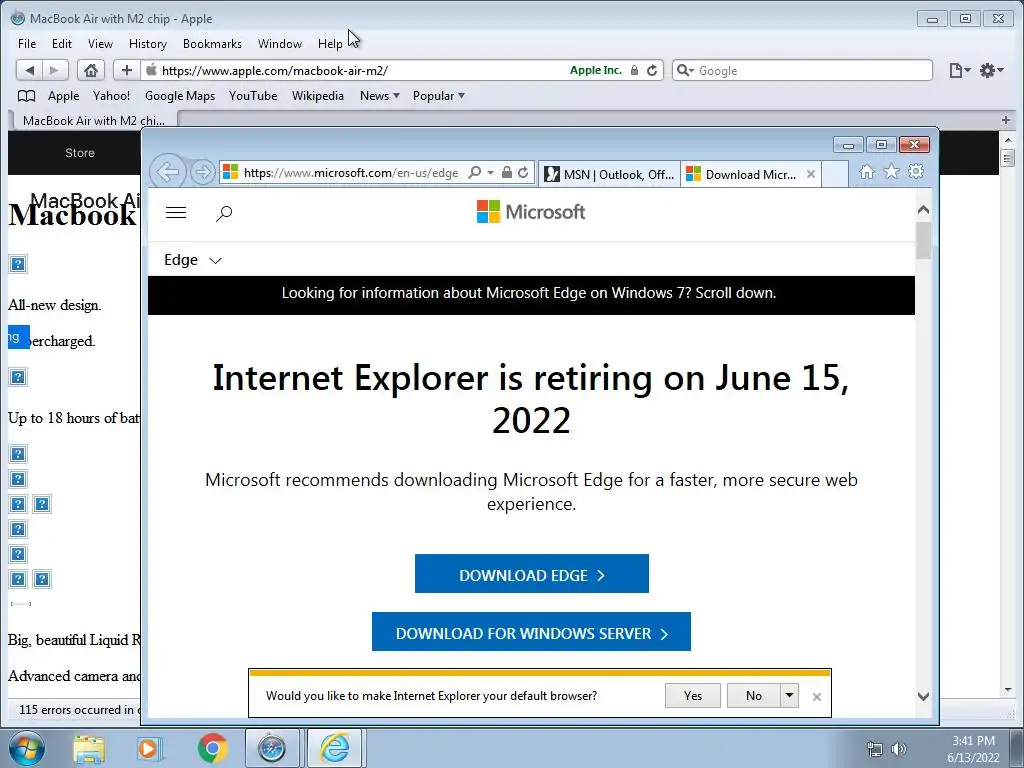
Task: Open Windows Explorer from taskbar
Action: pyautogui.click(x=89, y=748)
